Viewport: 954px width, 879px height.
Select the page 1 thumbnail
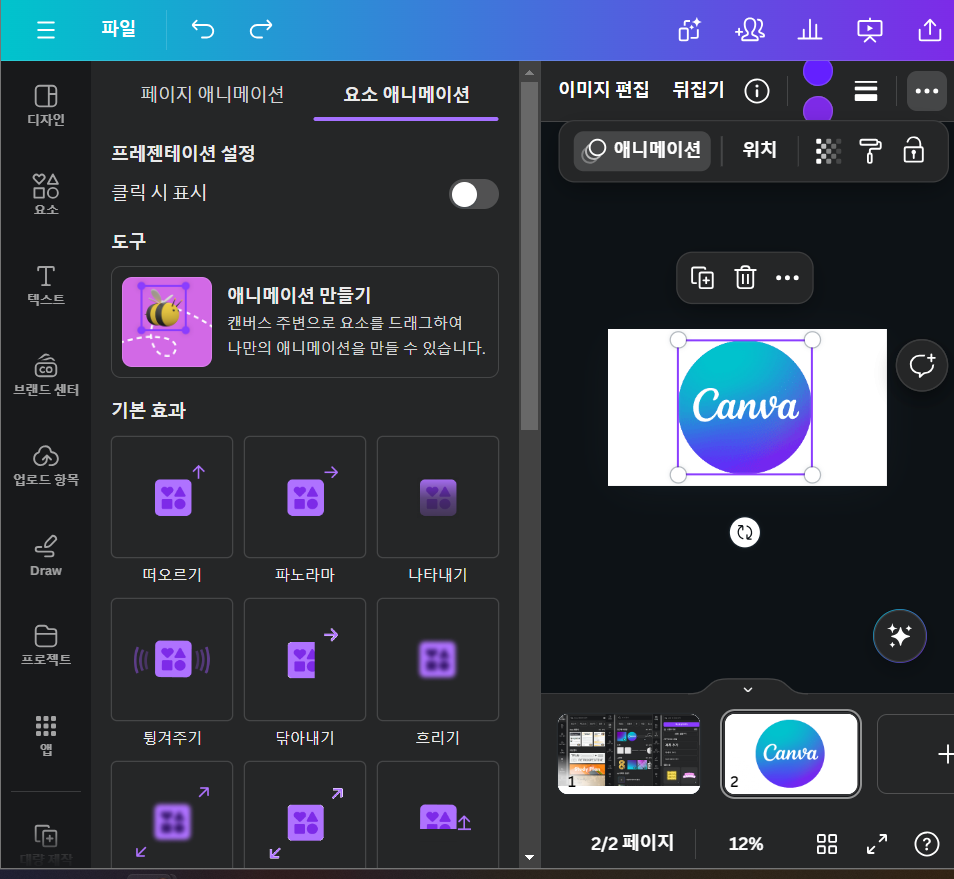pos(628,754)
